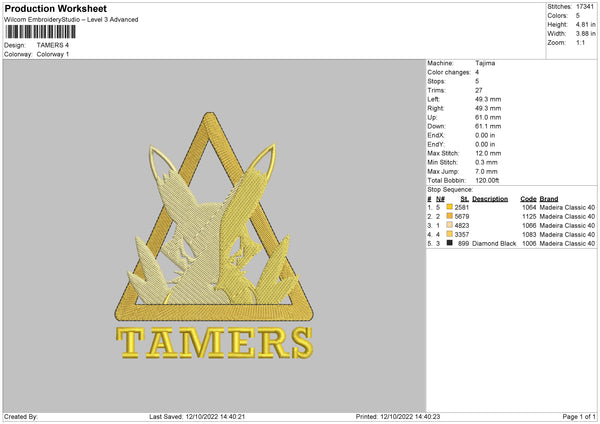Click the design name 'TAMERS 4'
Viewport: 600px width, 424px height.
click(53, 45)
